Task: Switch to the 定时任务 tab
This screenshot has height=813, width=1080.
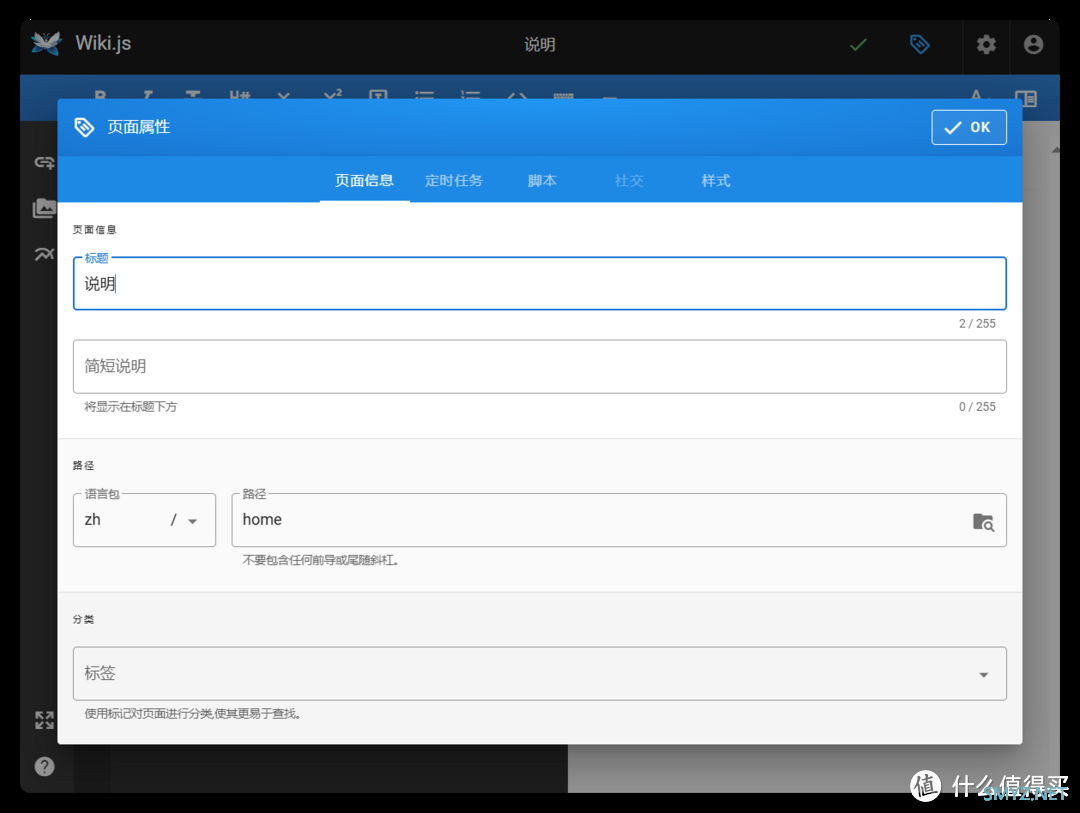Action: point(453,181)
